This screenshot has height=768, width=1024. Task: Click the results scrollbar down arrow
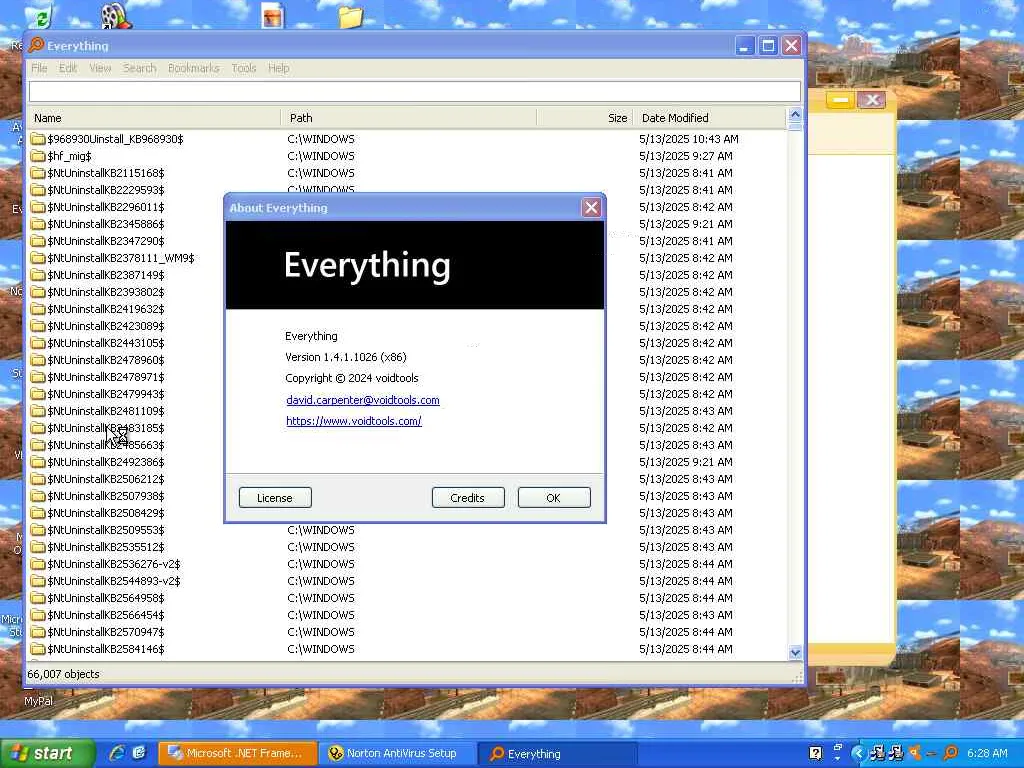[x=795, y=652]
